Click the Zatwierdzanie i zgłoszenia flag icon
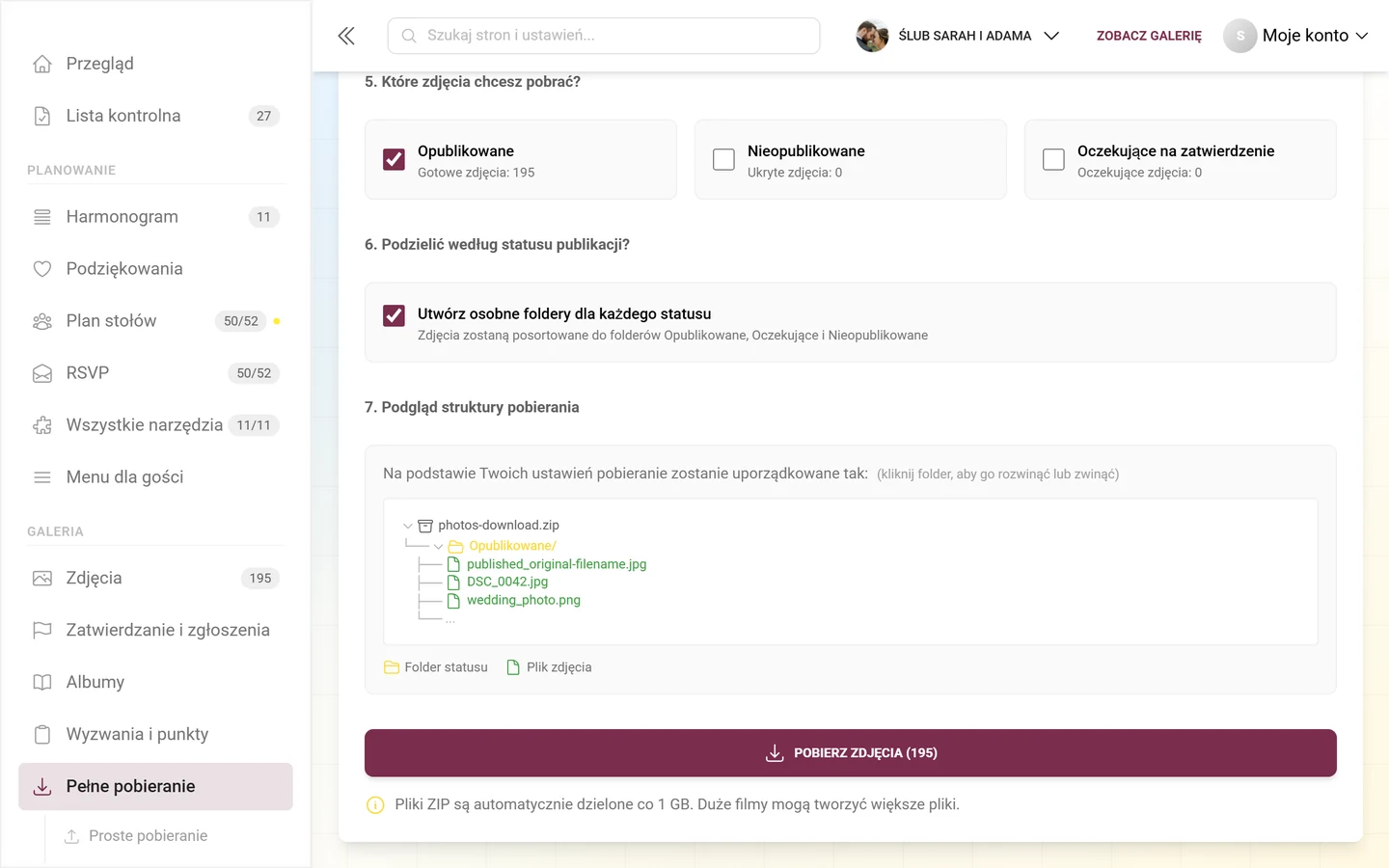This screenshot has height=868, width=1389. (42, 631)
